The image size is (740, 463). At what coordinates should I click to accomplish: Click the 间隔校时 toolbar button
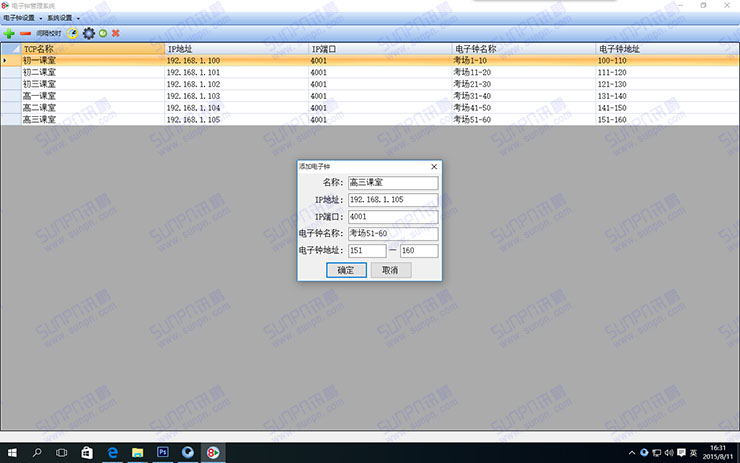(49, 33)
